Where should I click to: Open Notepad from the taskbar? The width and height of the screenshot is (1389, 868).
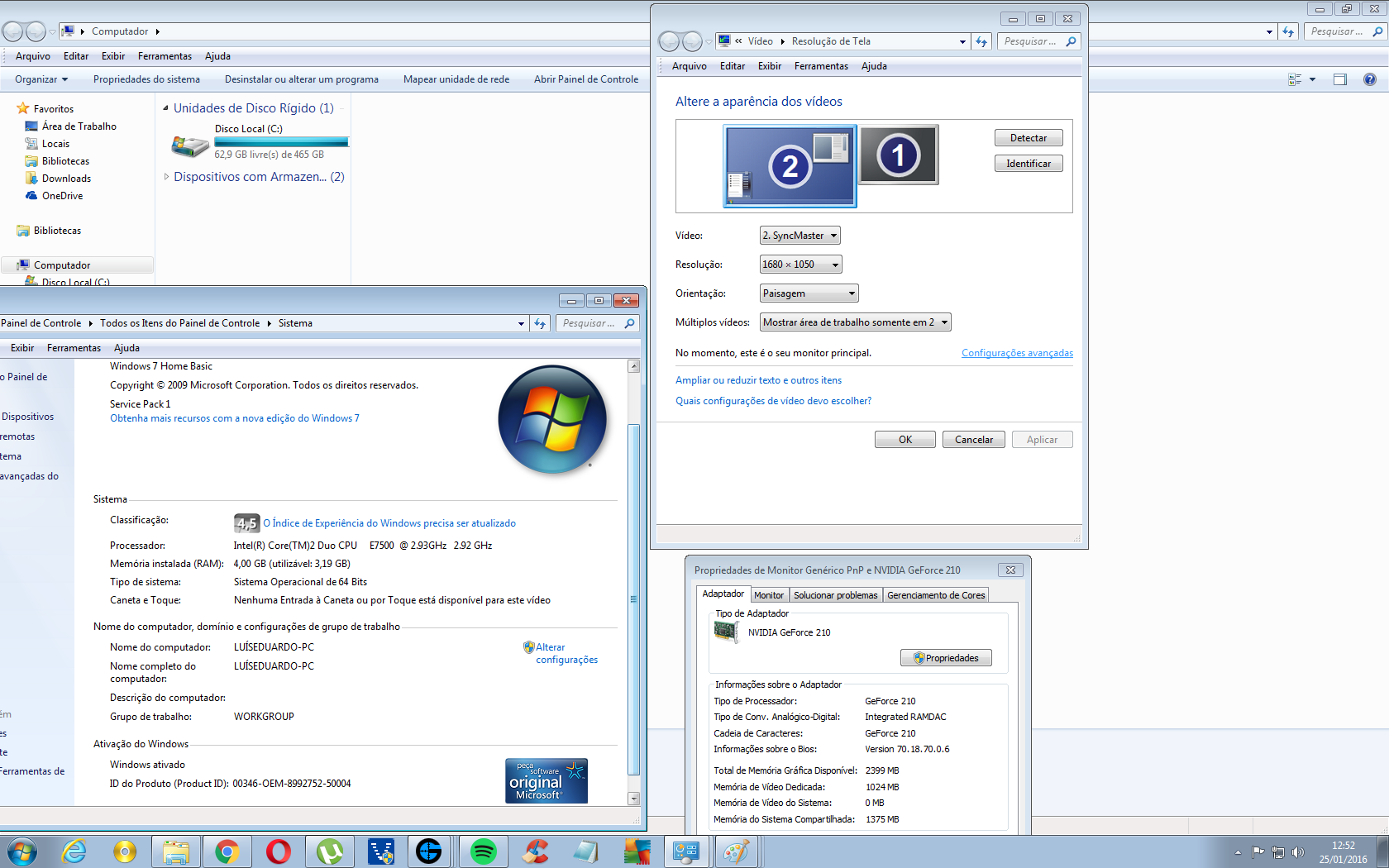coord(586,851)
